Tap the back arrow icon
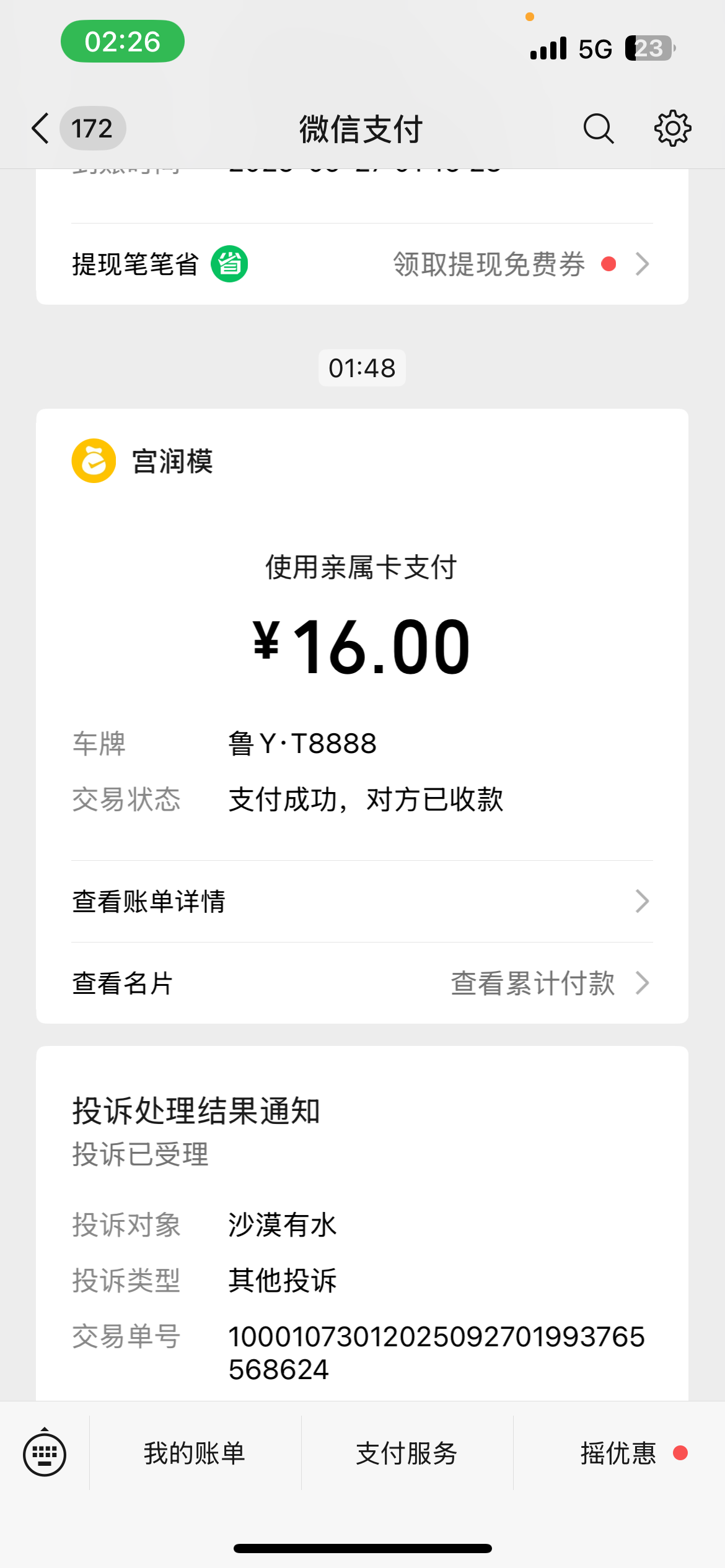The height and width of the screenshot is (1568, 725). (x=41, y=129)
